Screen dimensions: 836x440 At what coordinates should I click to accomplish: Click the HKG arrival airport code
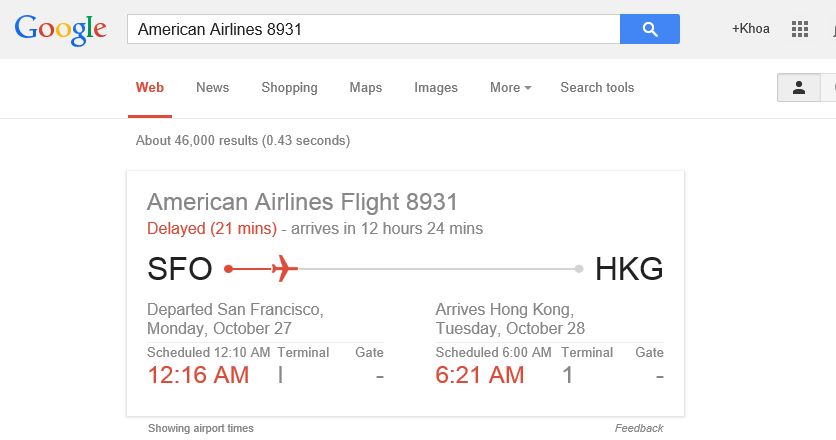[x=629, y=269]
